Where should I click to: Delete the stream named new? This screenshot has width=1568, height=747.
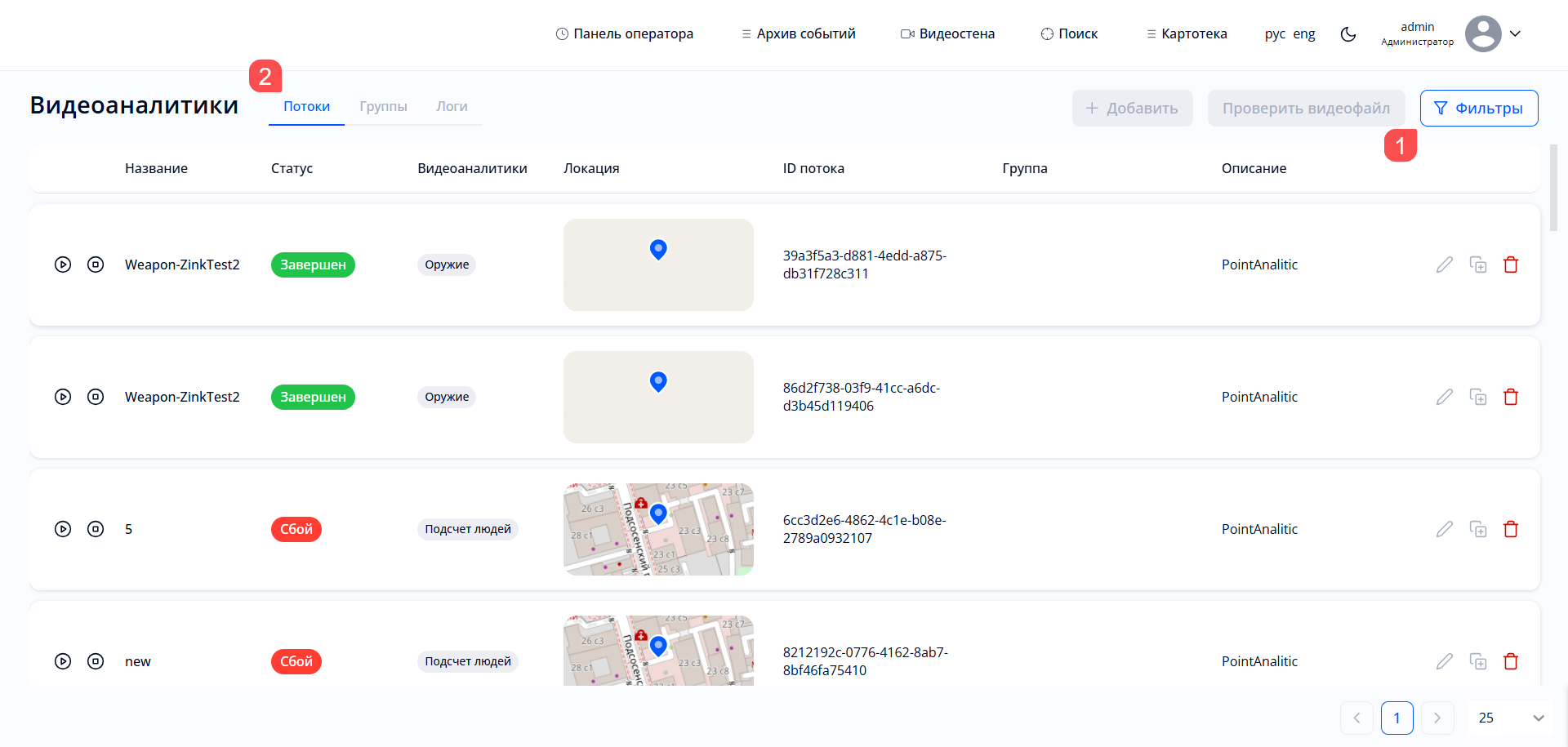click(1511, 661)
